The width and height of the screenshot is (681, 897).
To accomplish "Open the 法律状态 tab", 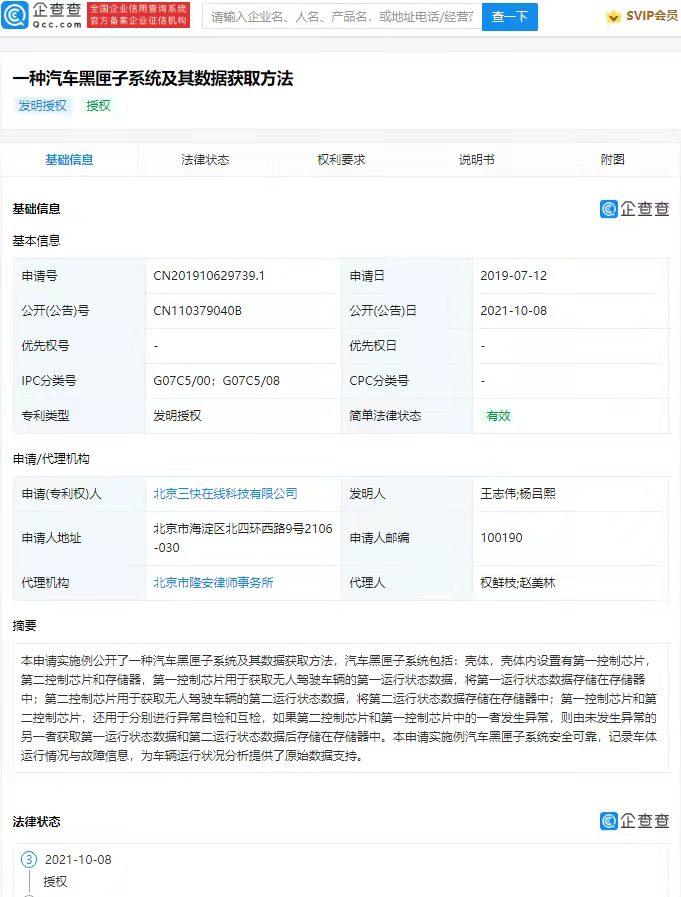I will pos(205,160).
